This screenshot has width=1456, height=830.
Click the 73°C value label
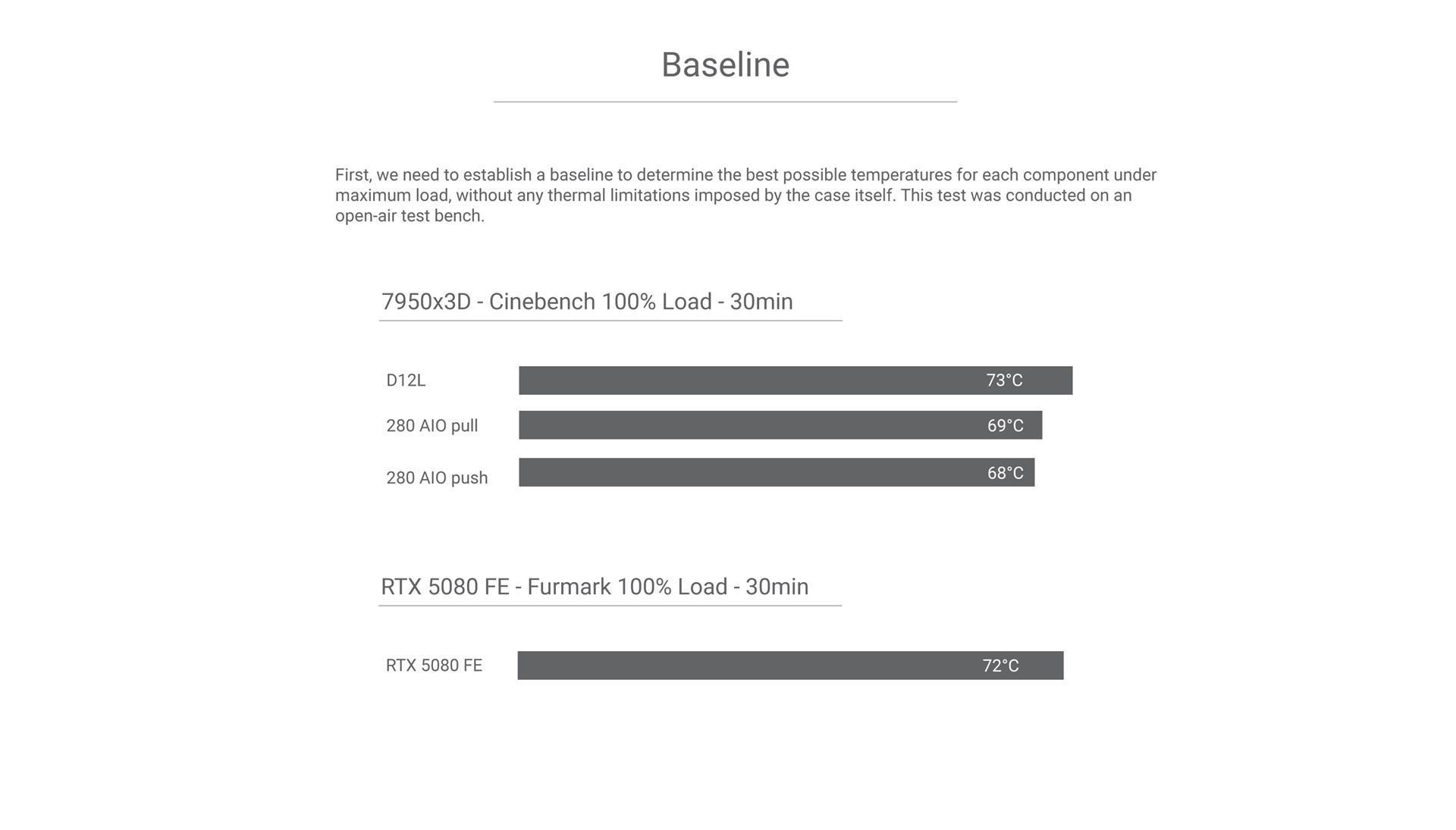[x=1004, y=381]
